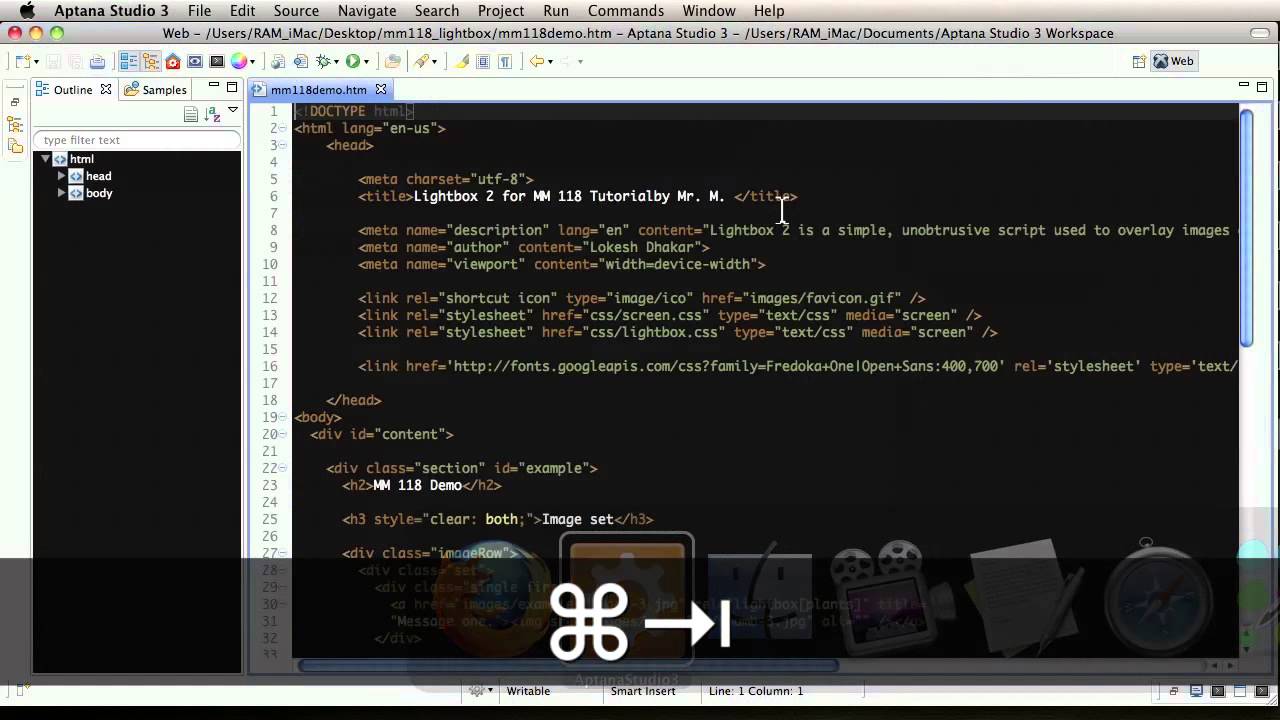Screen dimensions: 1280x720
Task: Toggle the highlighter mark occurrences icon
Action: coord(461,61)
